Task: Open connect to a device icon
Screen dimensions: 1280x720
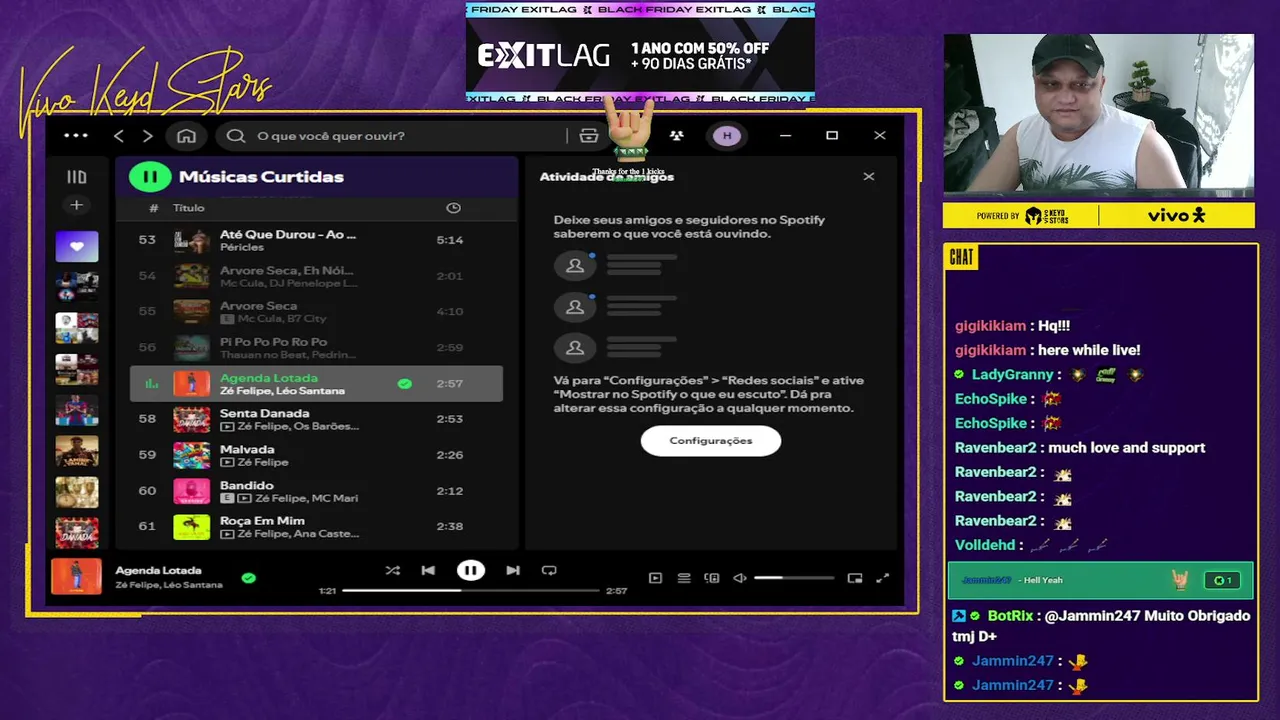Action: (712, 578)
